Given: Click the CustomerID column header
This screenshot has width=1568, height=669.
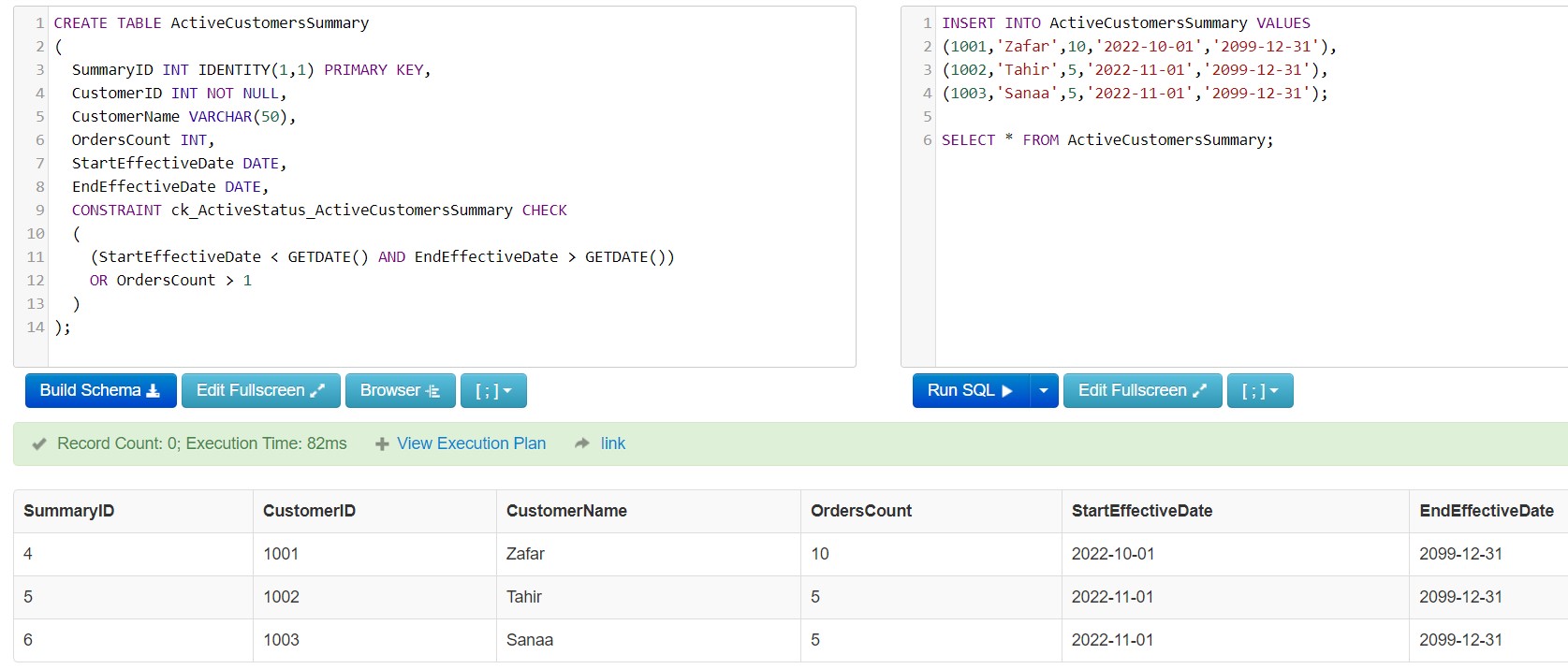Looking at the screenshot, I should (309, 511).
